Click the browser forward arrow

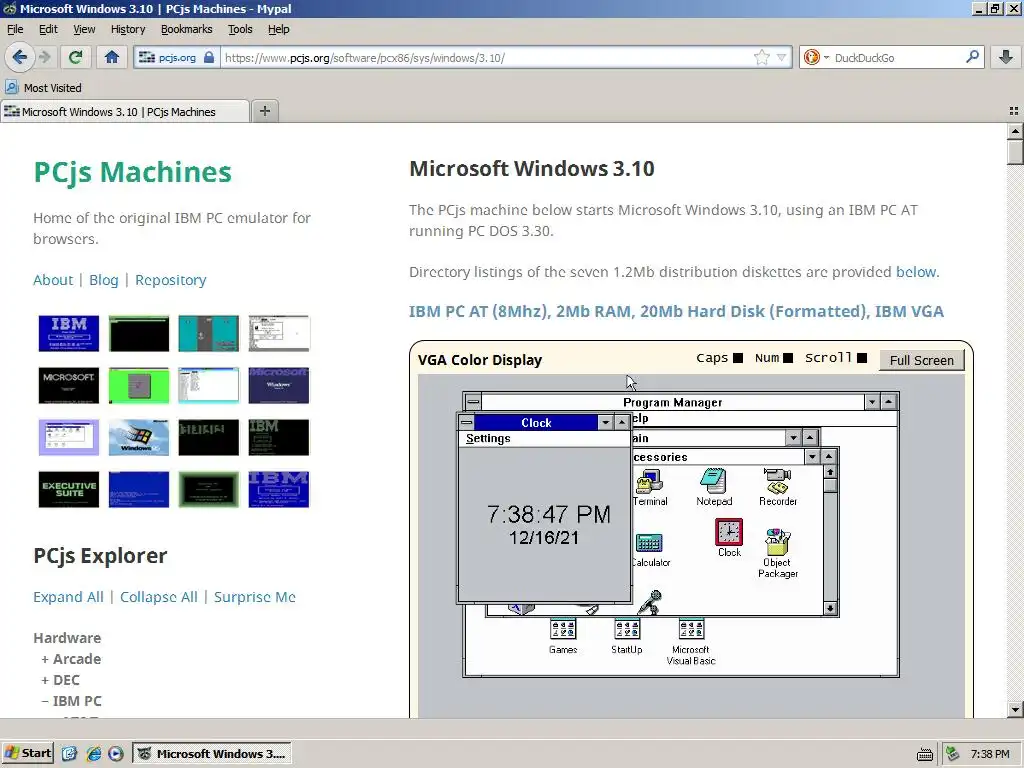click(44, 57)
